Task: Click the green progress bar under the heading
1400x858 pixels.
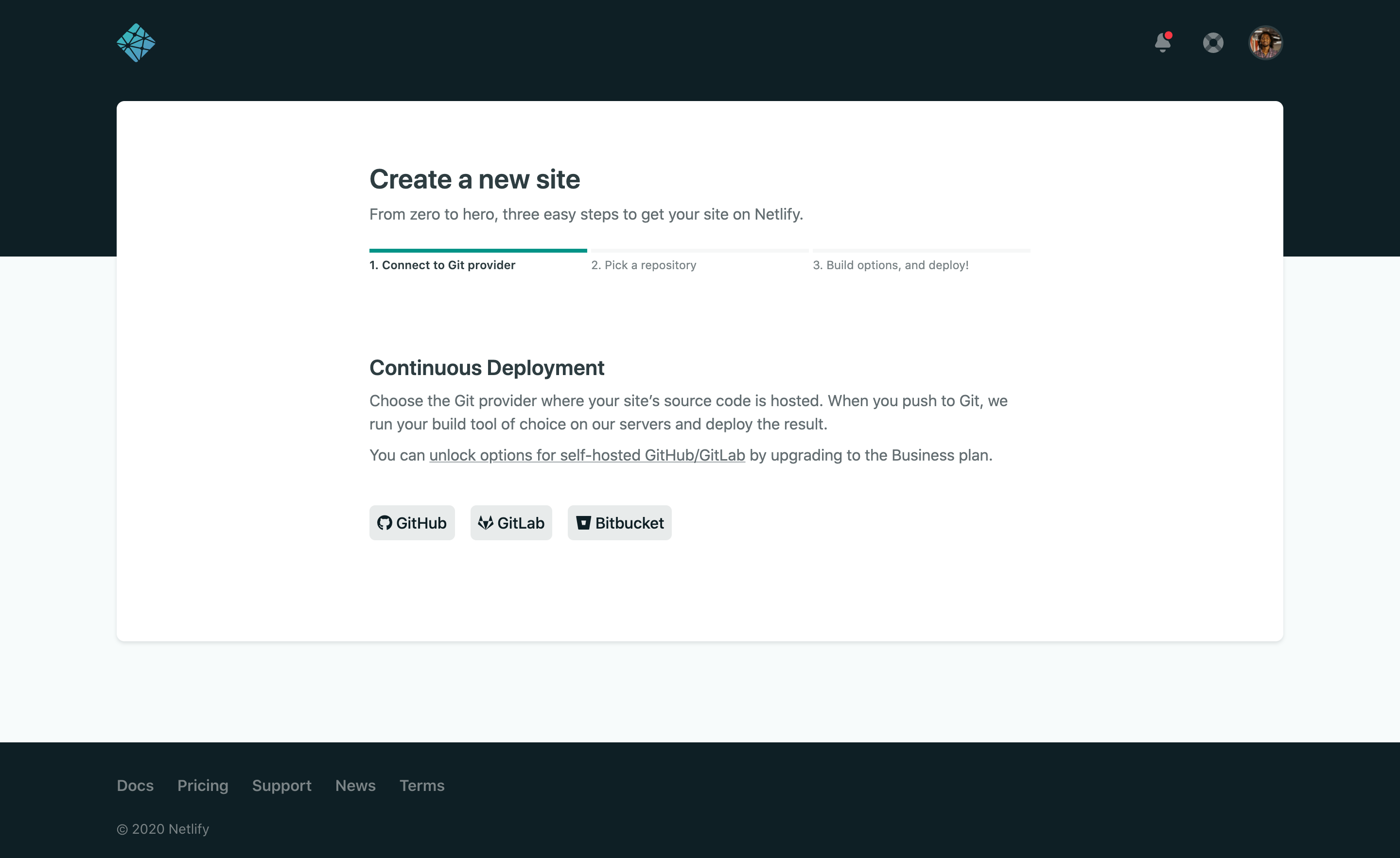Action: pyautogui.click(x=478, y=250)
